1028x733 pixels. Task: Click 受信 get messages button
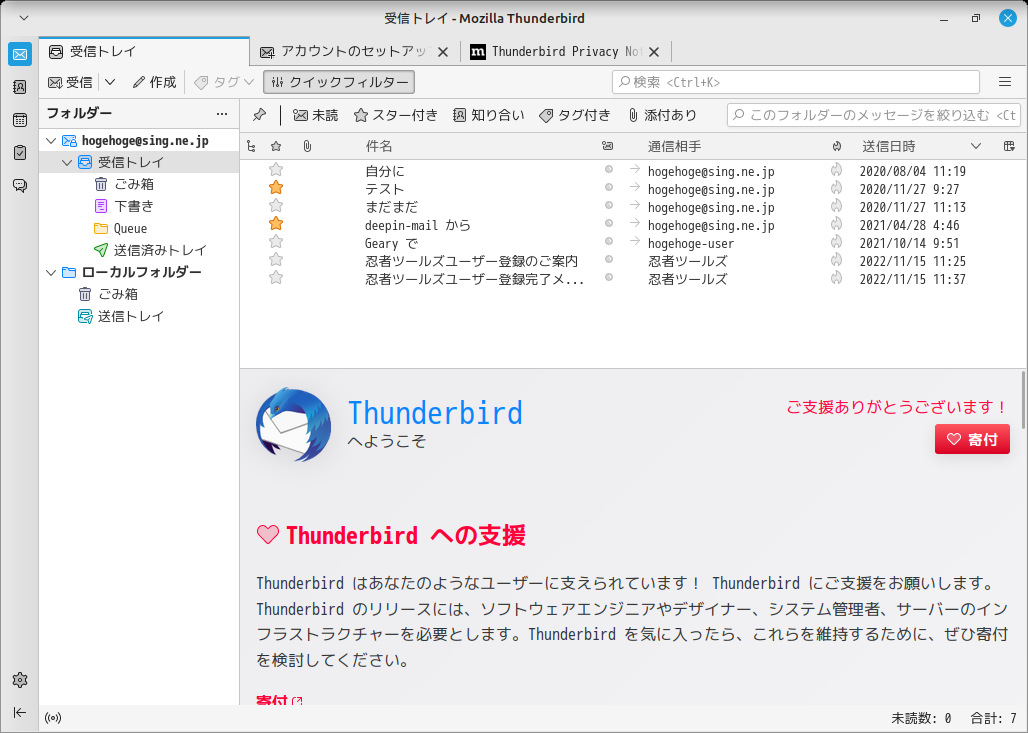pos(71,82)
